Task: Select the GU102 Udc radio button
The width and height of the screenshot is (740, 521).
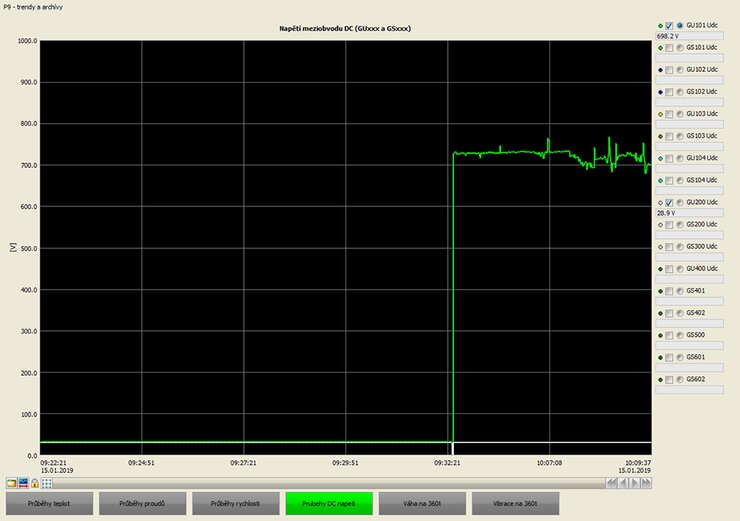Action: [x=680, y=70]
